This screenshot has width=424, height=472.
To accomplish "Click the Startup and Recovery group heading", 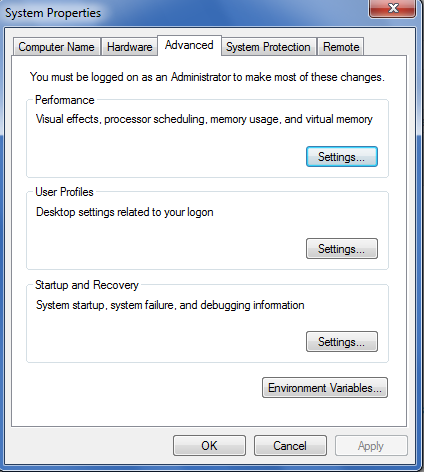I will [x=87, y=285].
